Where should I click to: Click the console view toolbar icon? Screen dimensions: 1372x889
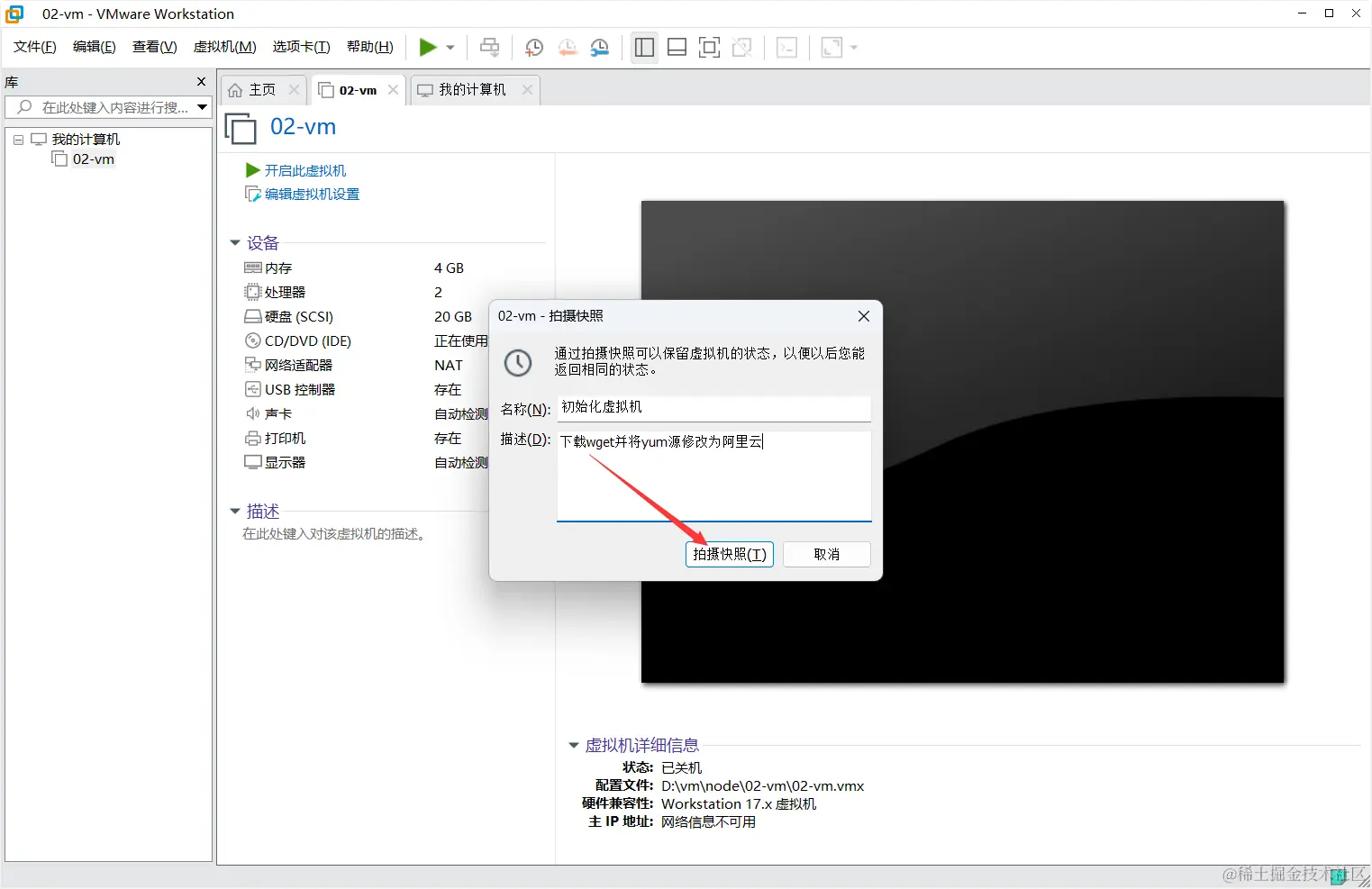[787, 48]
